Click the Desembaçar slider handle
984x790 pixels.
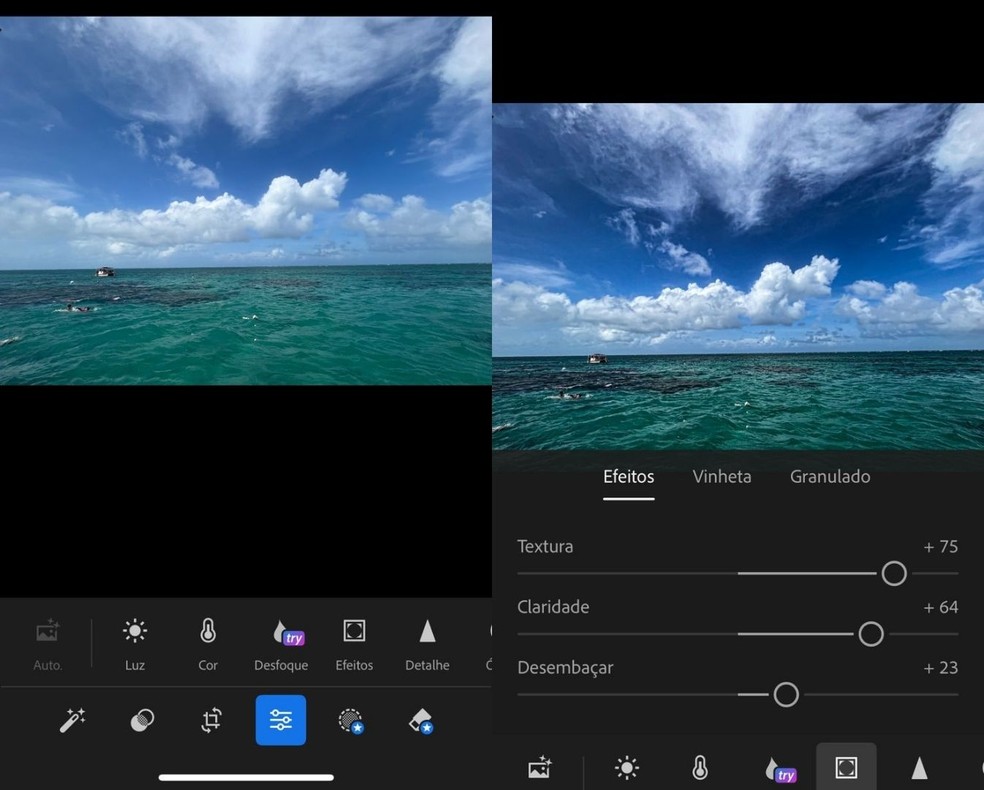(786, 694)
